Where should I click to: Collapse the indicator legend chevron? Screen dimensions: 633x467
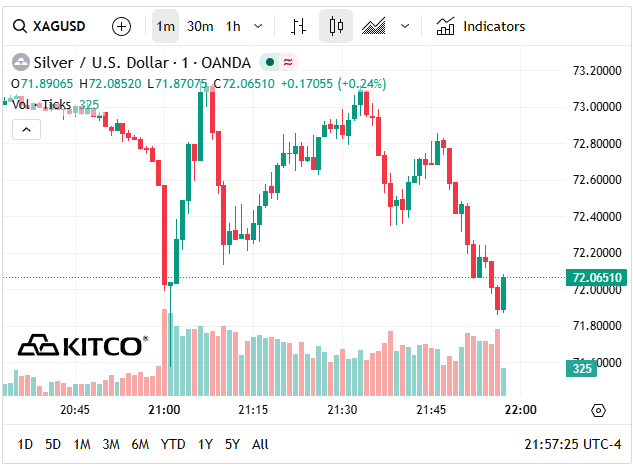click(26, 129)
